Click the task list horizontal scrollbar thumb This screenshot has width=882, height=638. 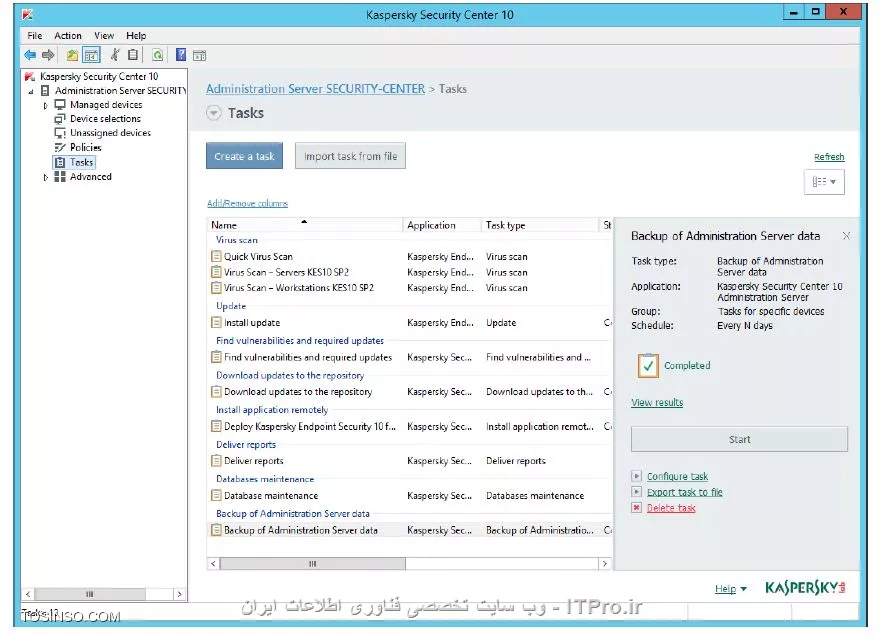[312, 563]
